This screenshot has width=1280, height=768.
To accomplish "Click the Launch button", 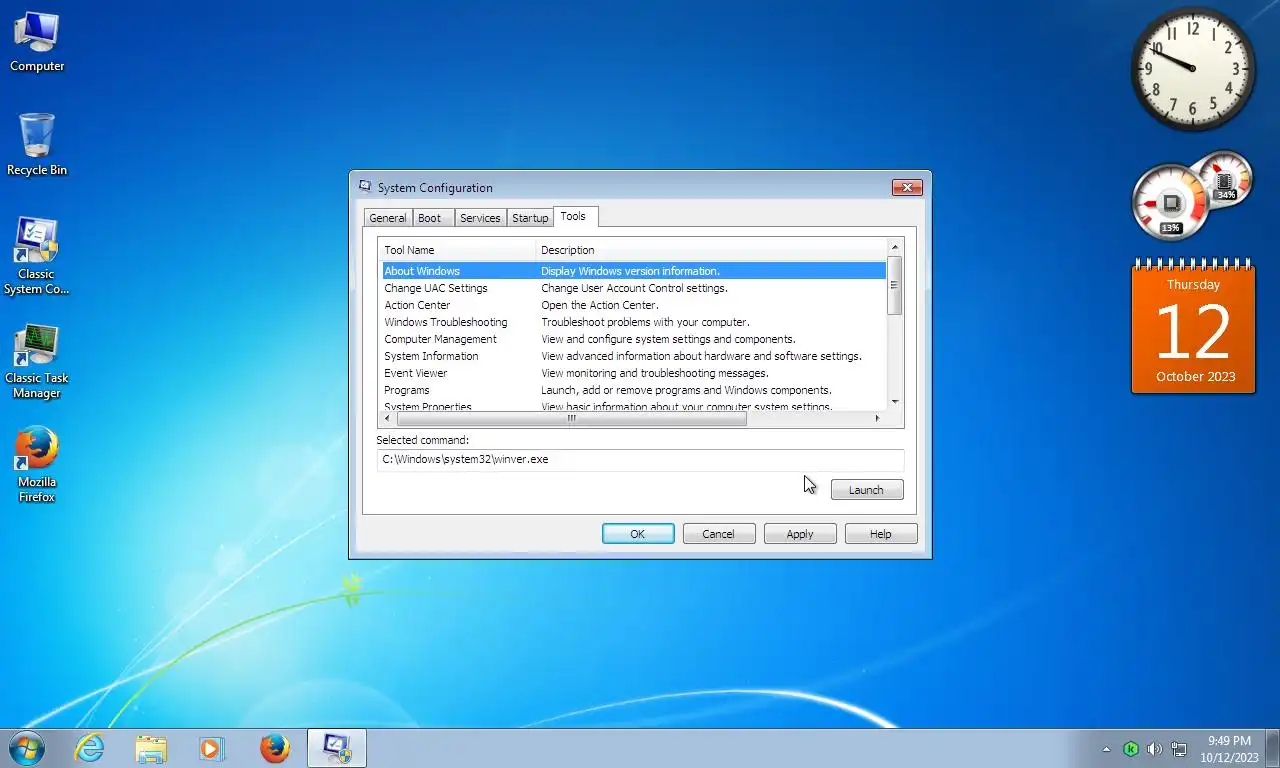I will click(x=867, y=490).
